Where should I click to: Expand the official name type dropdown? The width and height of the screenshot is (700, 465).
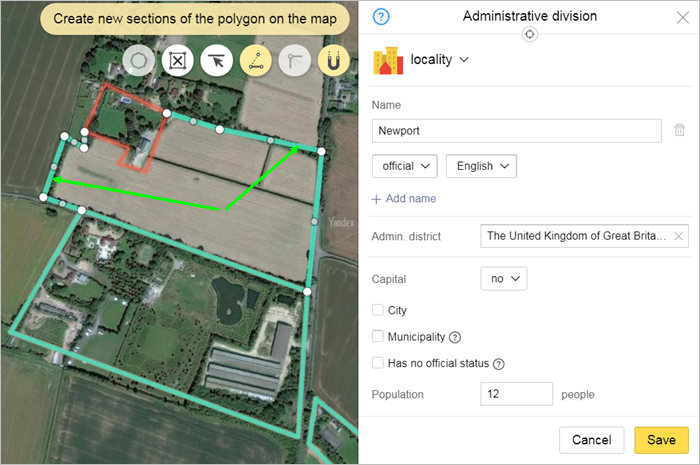point(404,166)
